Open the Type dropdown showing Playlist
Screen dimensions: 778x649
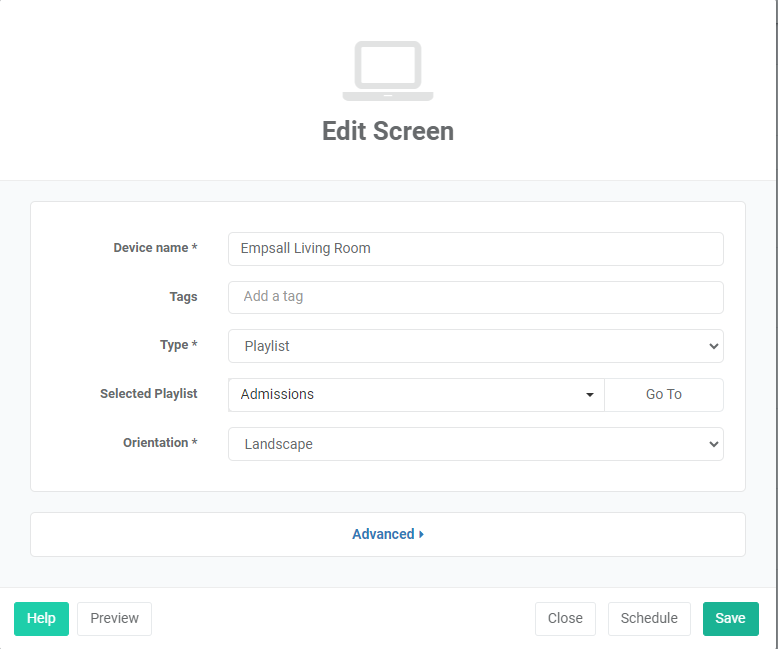click(475, 346)
